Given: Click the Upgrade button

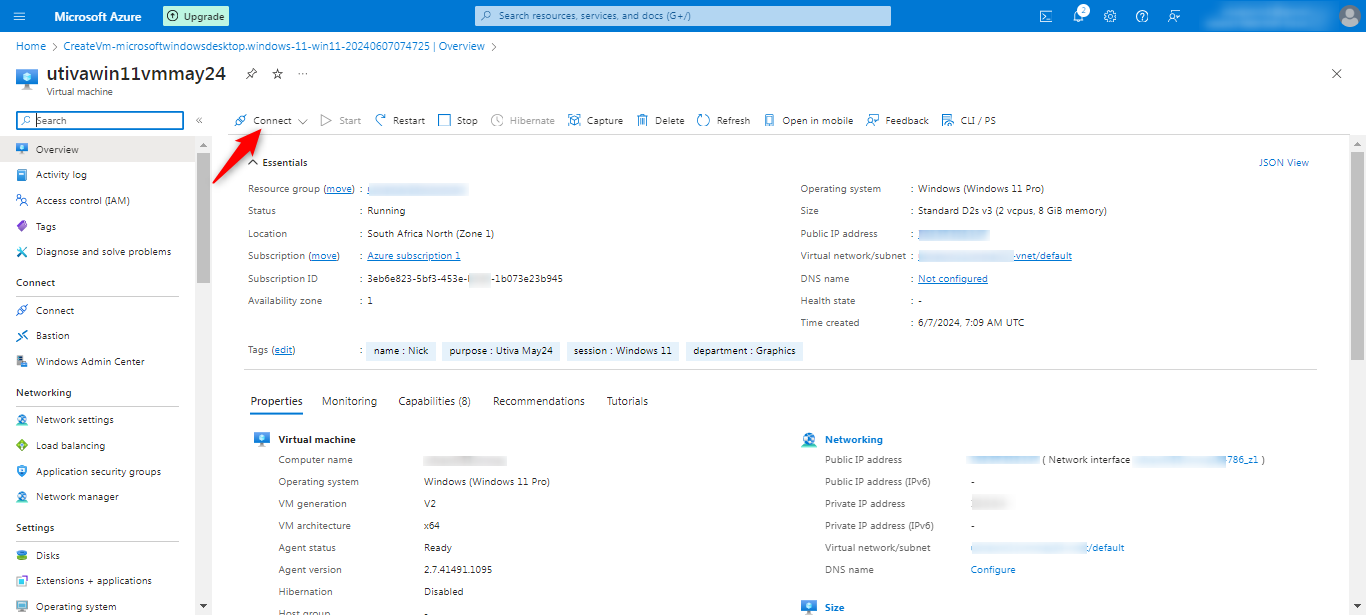Looking at the screenshot, I should pyautogui.click(x=196, y=16).
